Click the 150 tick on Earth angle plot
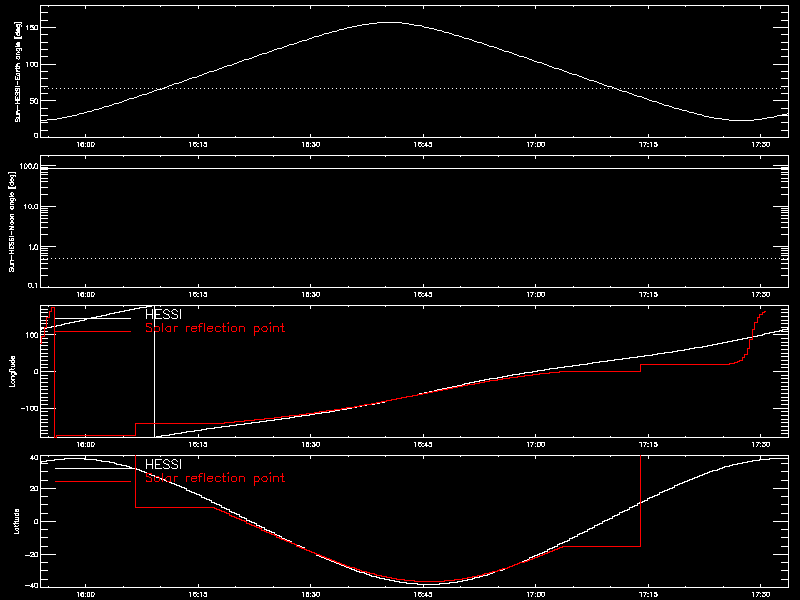This screenshot has height=600, width=800. [x=32, y=28]
